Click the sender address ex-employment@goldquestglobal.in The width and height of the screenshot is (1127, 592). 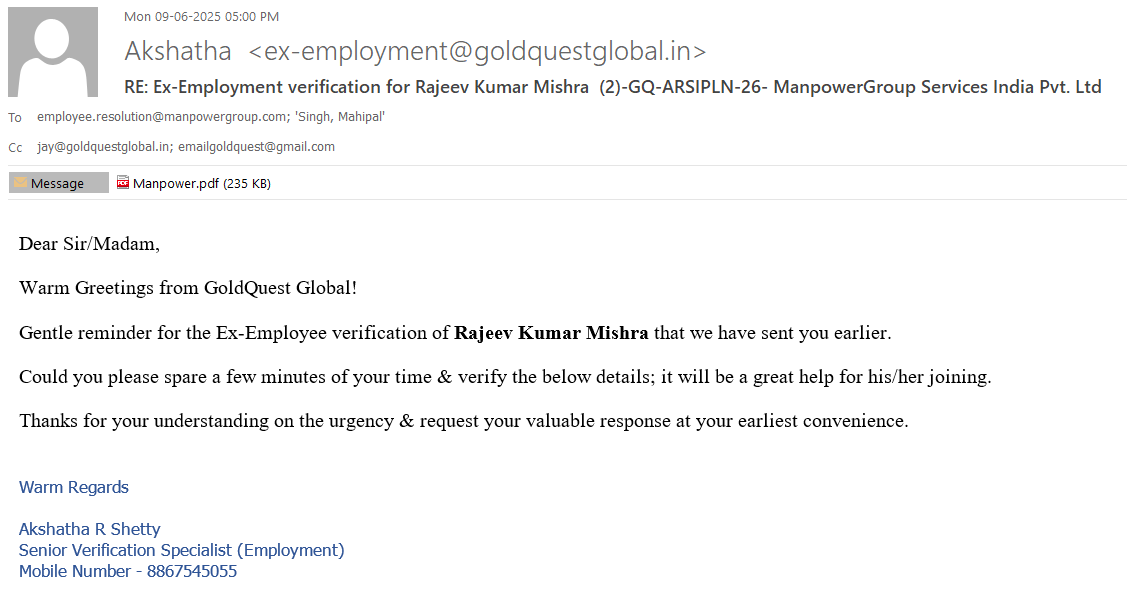477,51
